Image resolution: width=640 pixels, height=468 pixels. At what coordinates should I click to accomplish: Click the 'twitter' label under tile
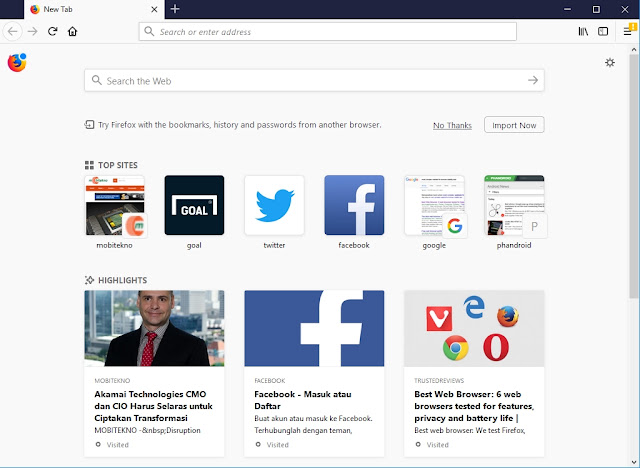(x=274, y=245)
